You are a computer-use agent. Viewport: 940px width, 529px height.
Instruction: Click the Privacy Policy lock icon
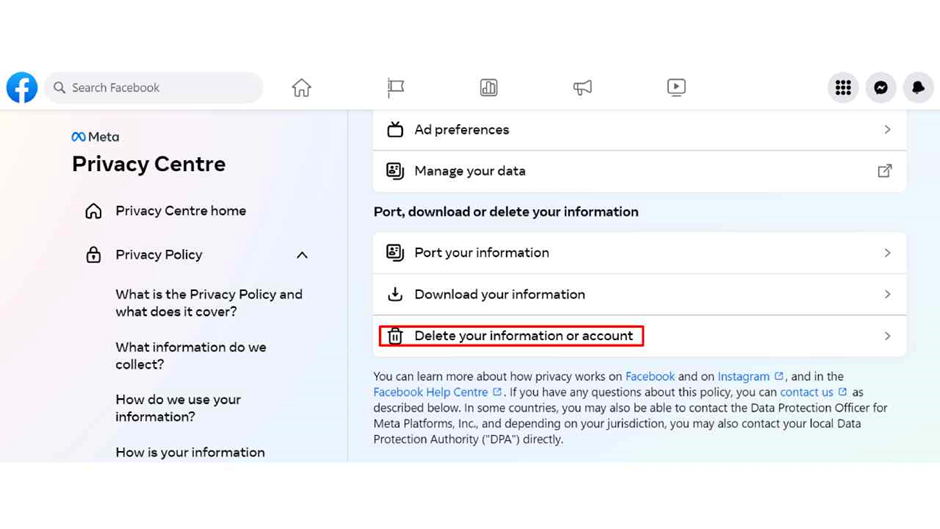coord(94,255)
